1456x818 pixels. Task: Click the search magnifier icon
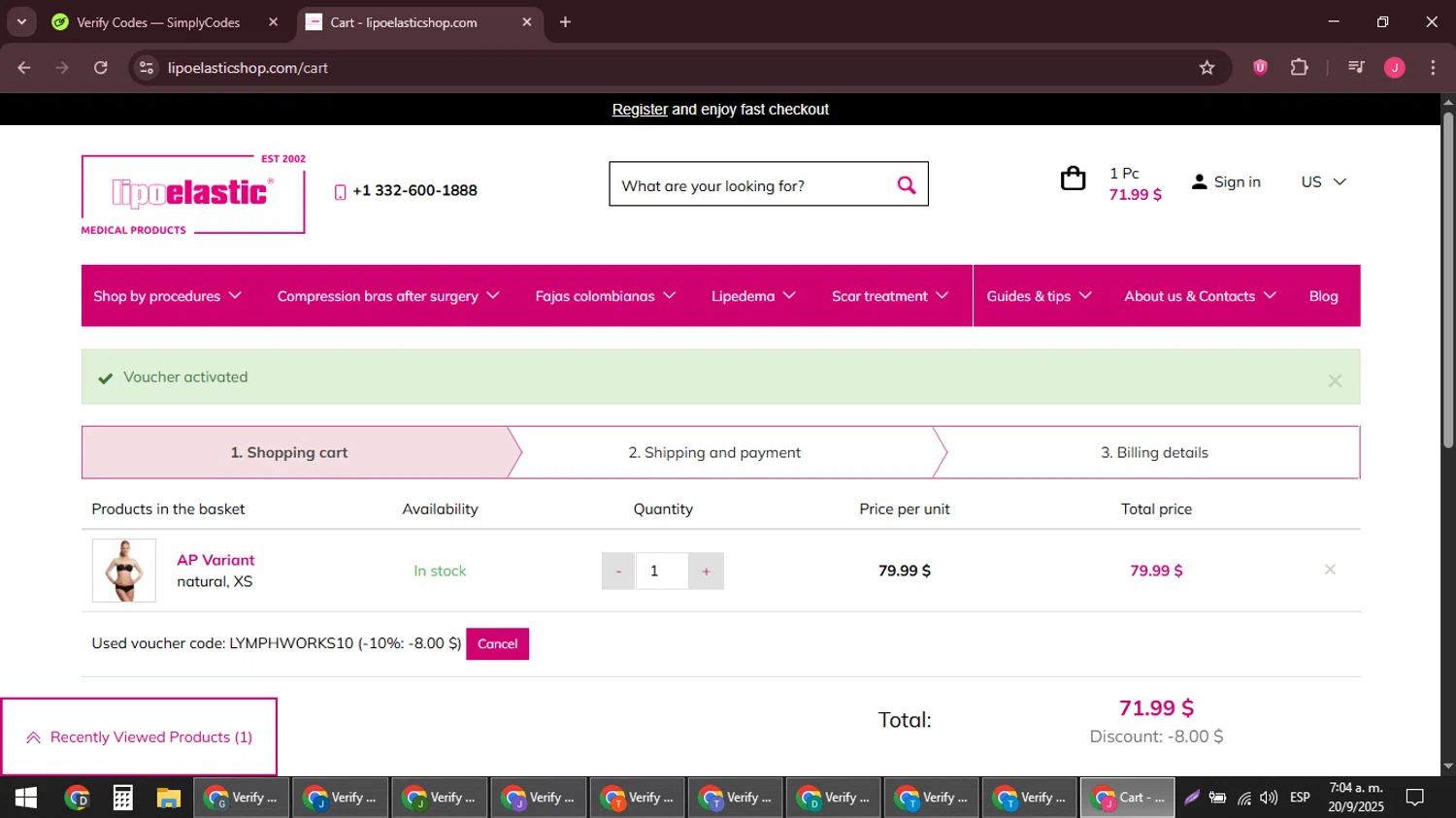907,184
